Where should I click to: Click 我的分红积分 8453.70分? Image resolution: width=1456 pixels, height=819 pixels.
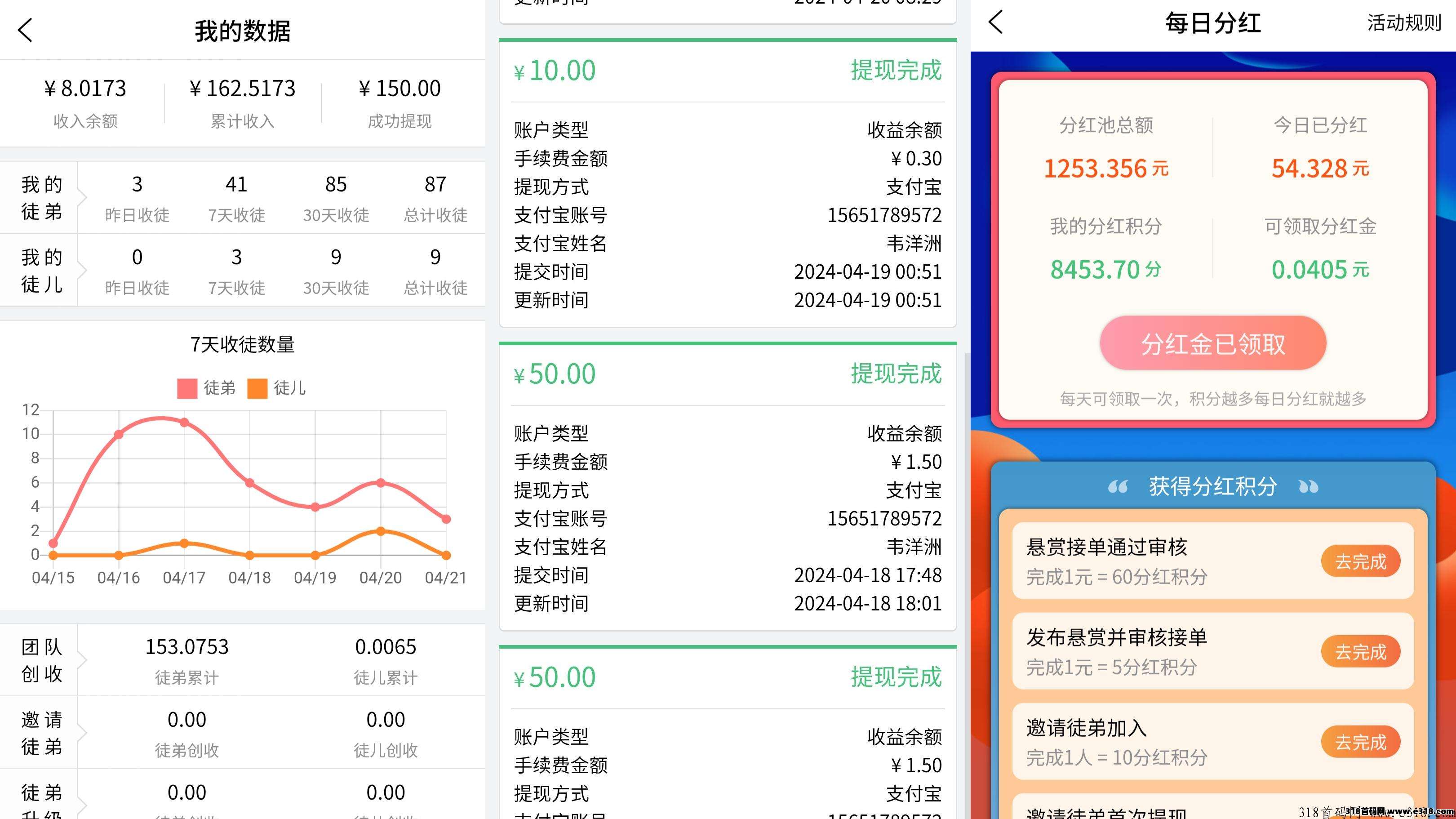click(x=1105, y=270)
